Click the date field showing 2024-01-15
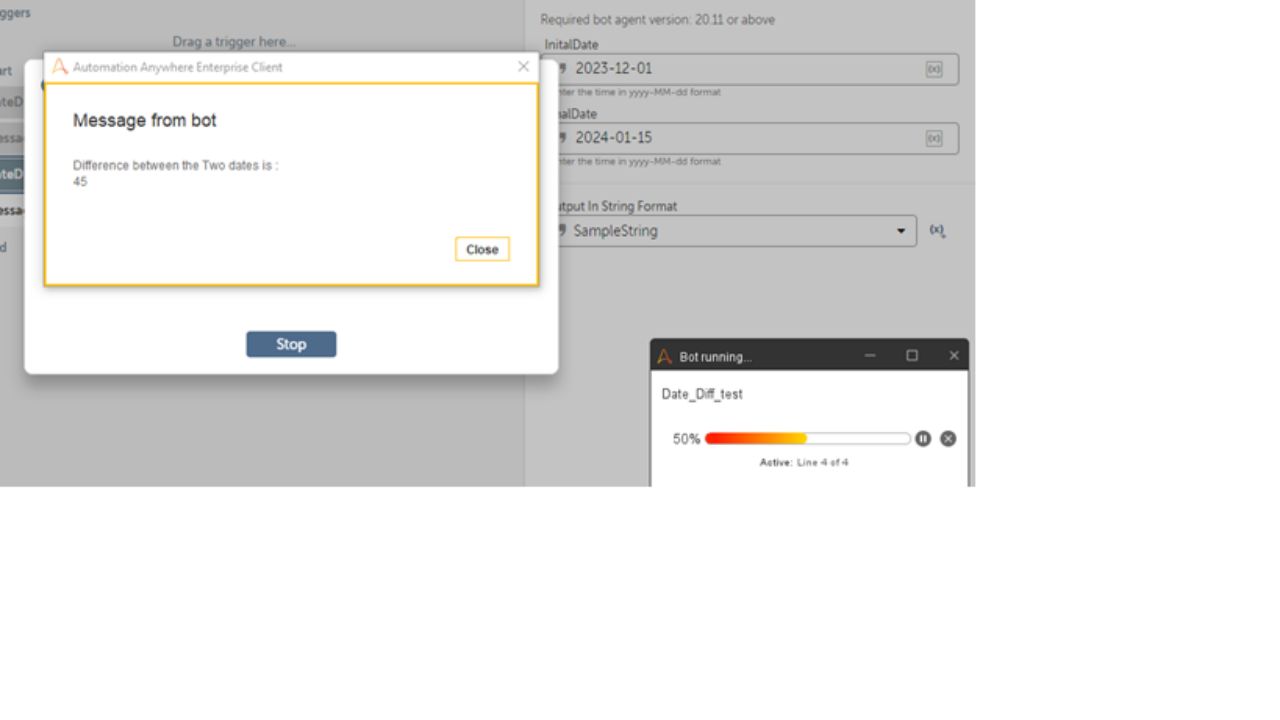Viewport: 1280px width, 720px height. 751,138
